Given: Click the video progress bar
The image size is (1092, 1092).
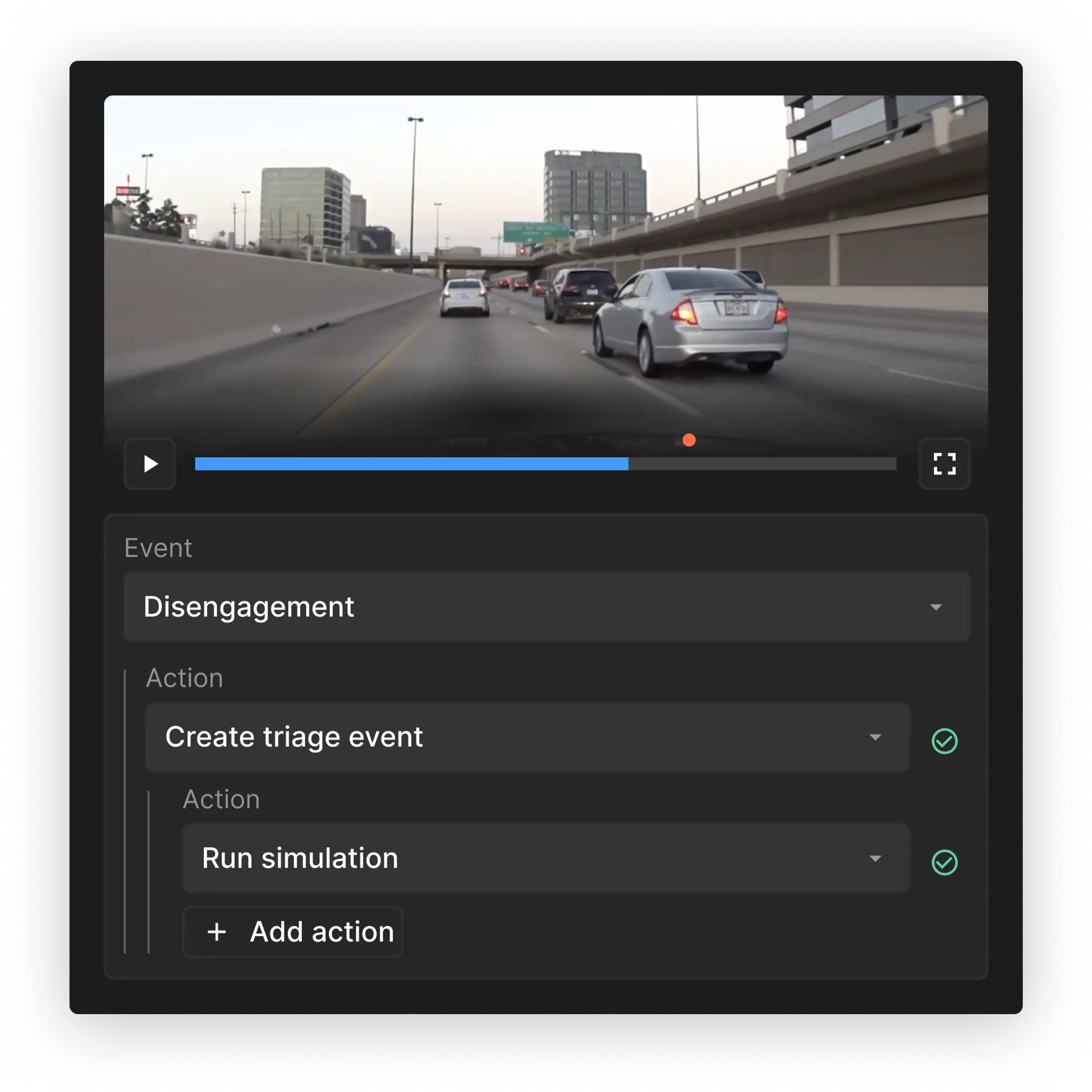Looking at the screenshot, I should click(x=545, y=464).
